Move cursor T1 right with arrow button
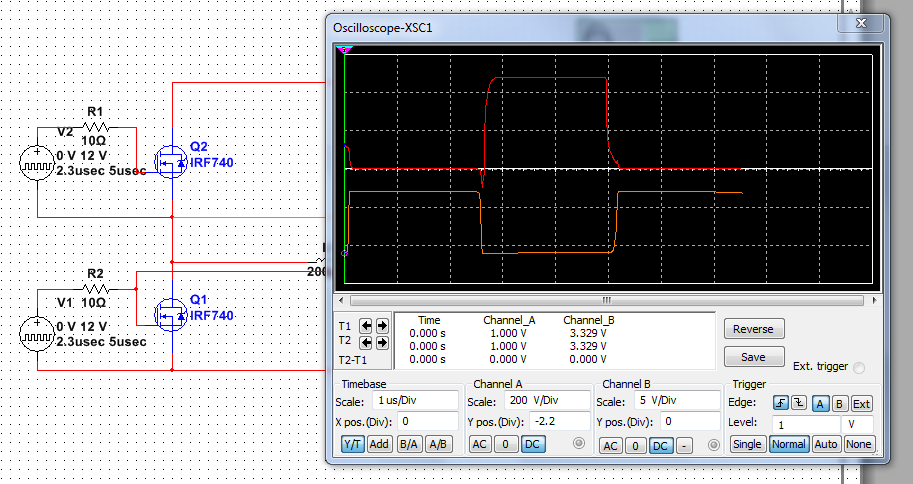Screen dimensions: 913x484 click(382, 325)
